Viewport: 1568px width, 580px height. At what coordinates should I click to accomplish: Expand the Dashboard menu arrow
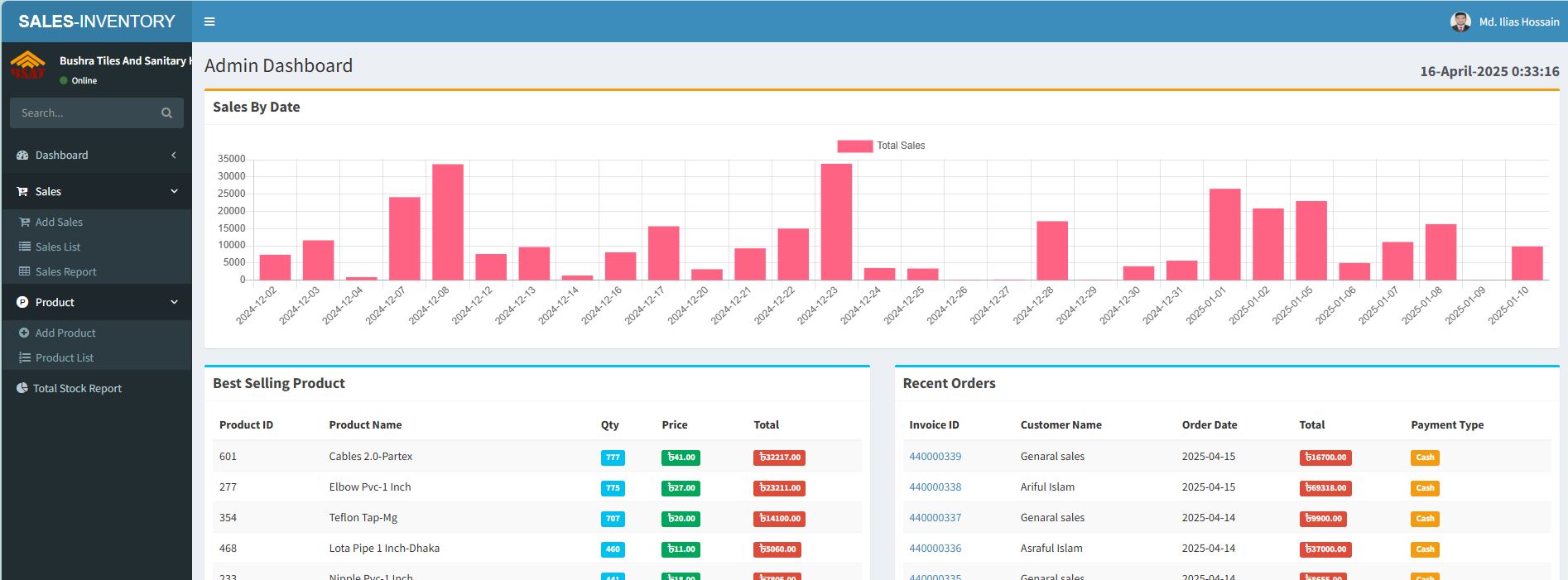click(x=174, y=155)
